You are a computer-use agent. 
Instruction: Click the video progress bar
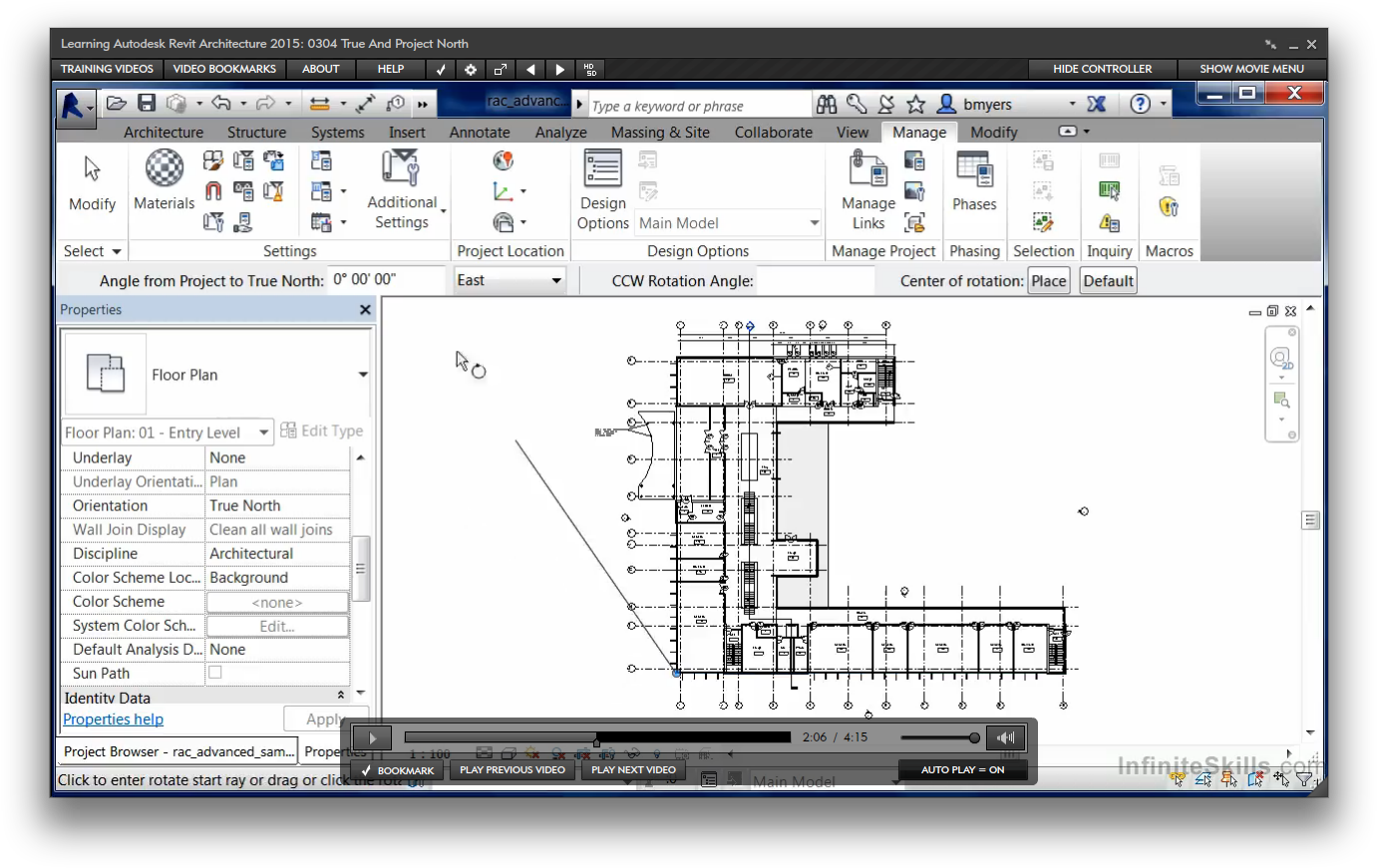coord(596,737)
